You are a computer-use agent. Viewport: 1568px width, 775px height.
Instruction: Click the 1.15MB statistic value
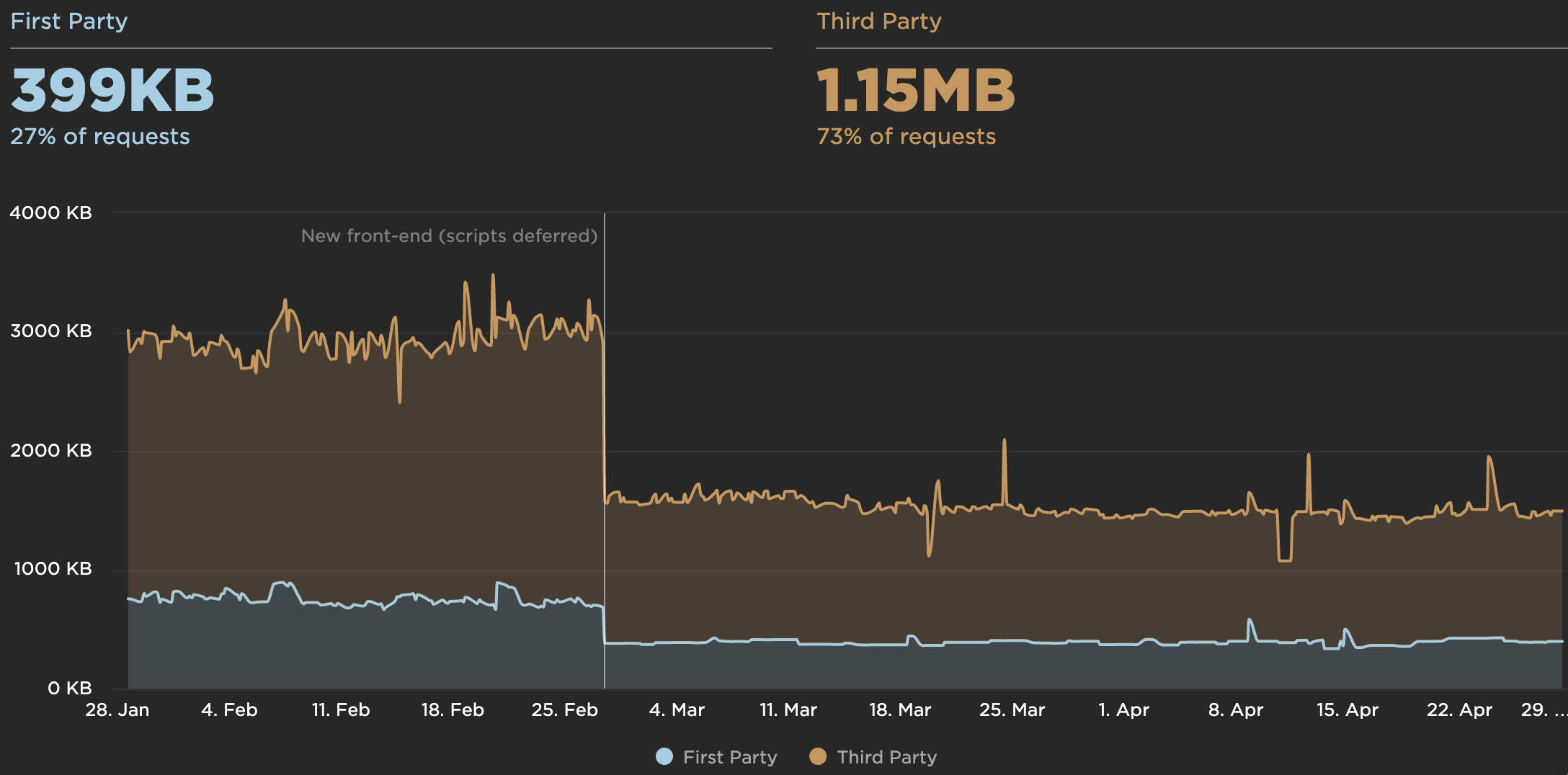917,89
